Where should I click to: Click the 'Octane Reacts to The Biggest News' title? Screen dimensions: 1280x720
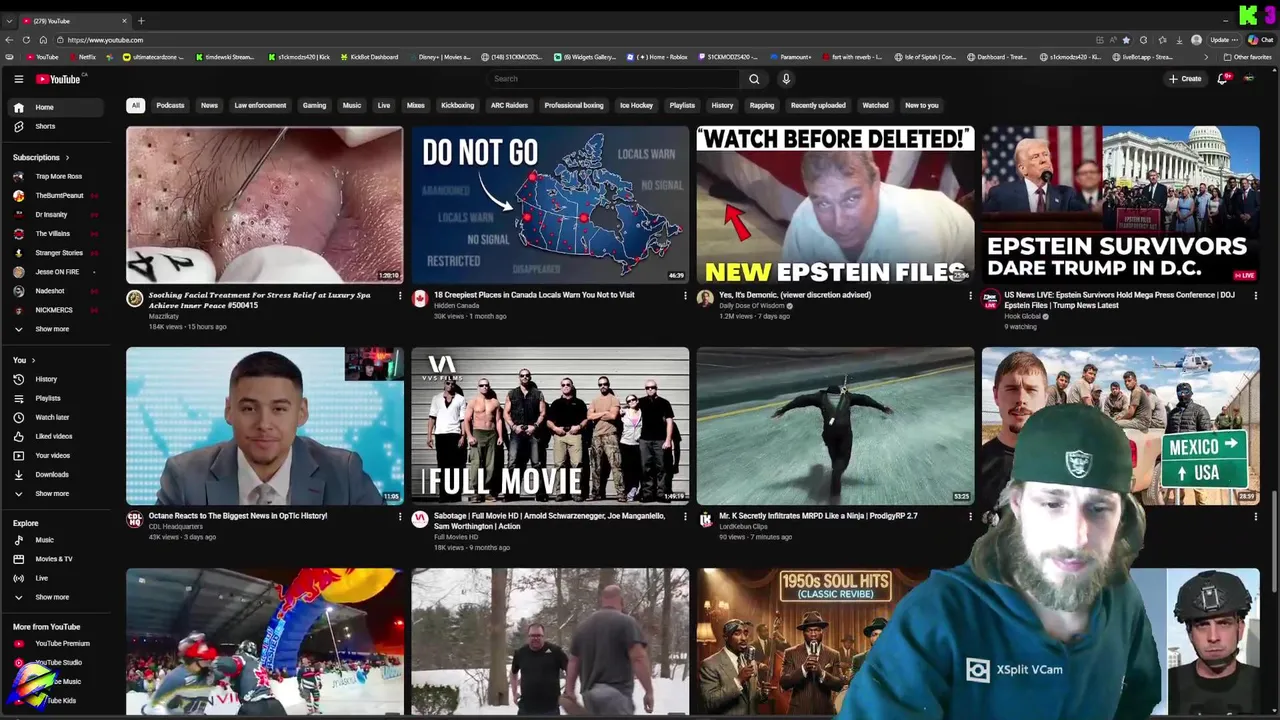(238, 516)
